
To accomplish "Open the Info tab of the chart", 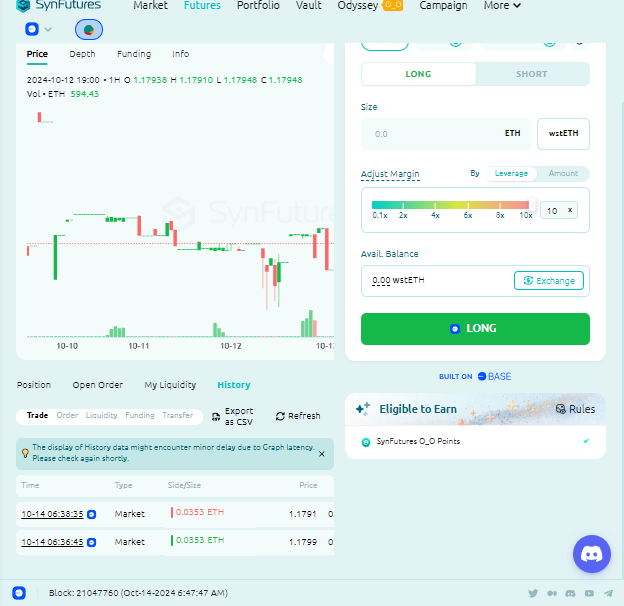I will (x=180, y=54).
